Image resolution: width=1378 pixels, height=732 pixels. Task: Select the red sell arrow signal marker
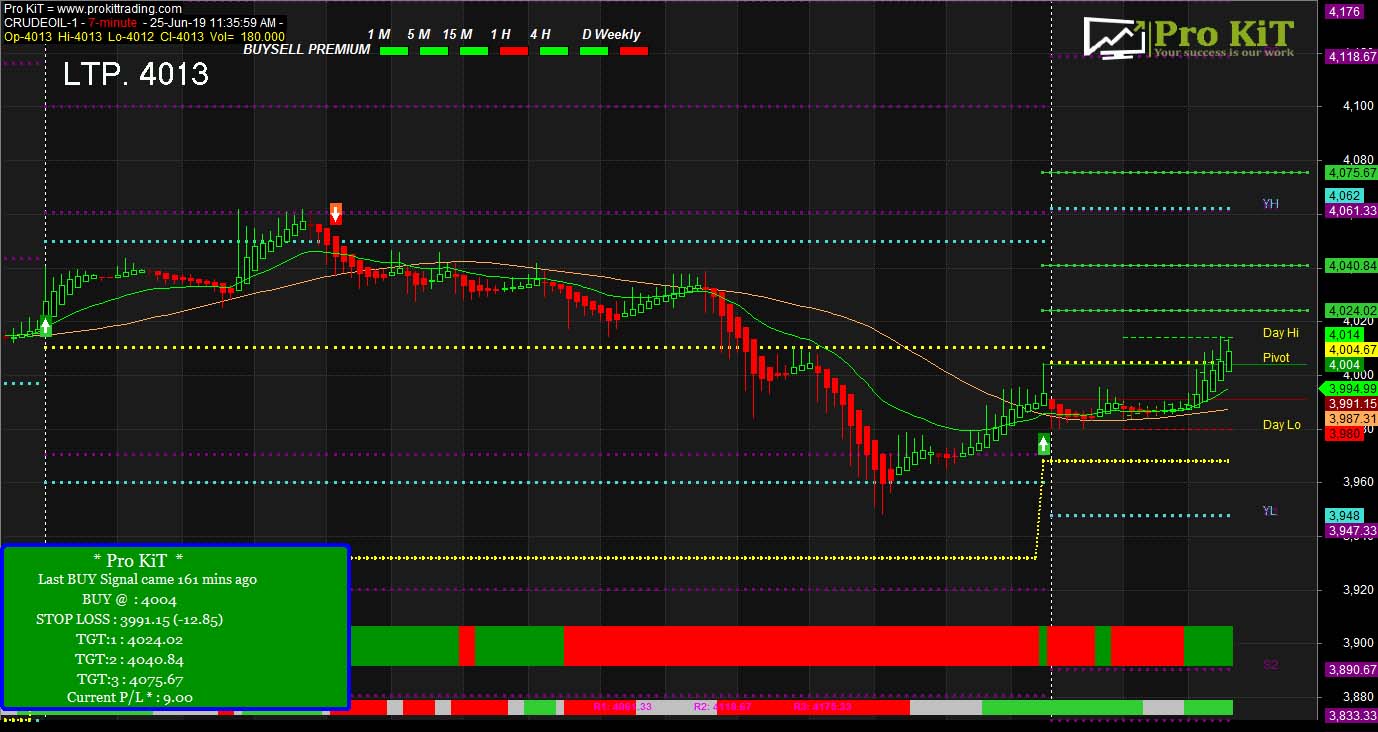point(334,212)
